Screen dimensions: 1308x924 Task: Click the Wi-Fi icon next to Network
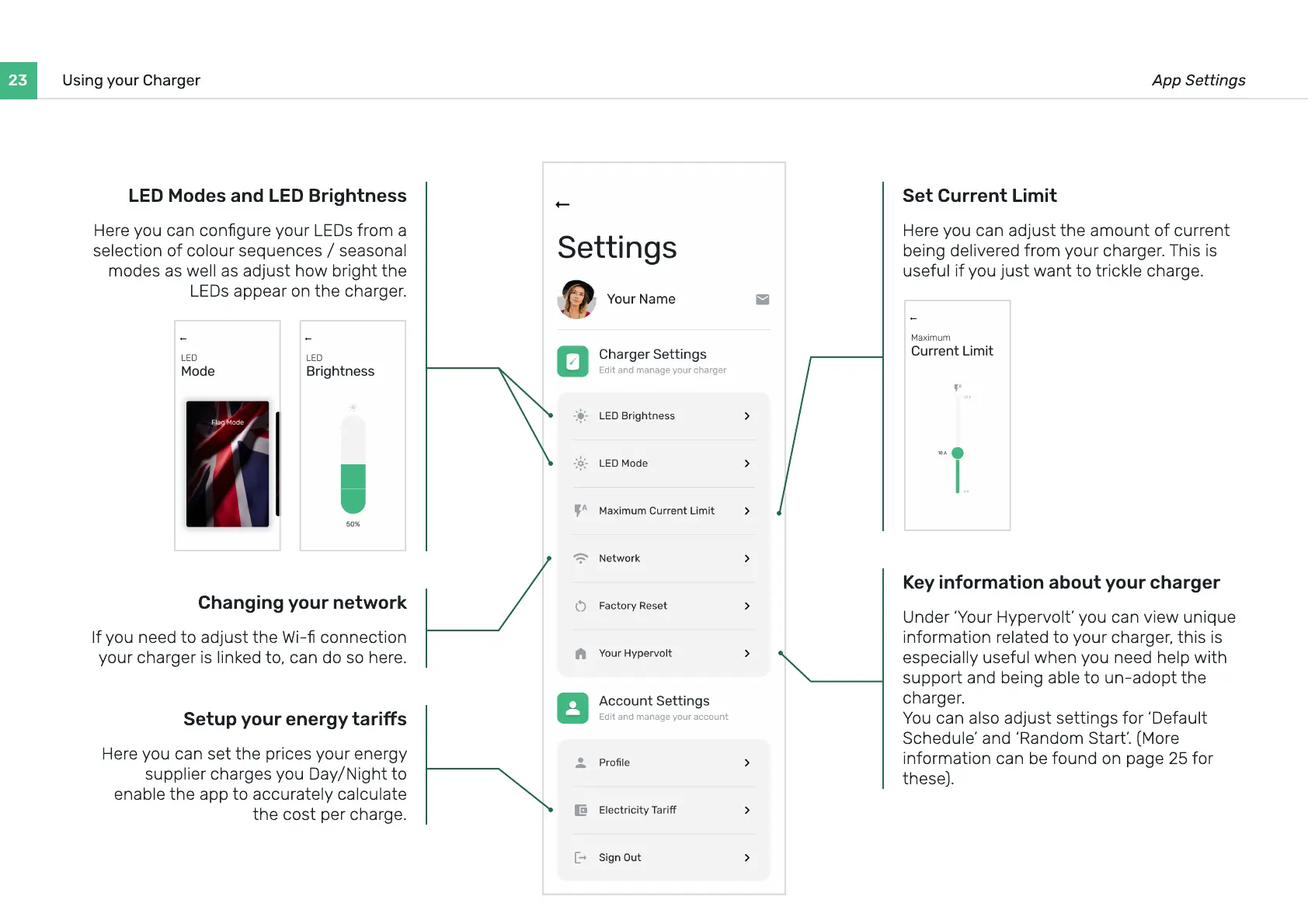[x=580, y=558]
